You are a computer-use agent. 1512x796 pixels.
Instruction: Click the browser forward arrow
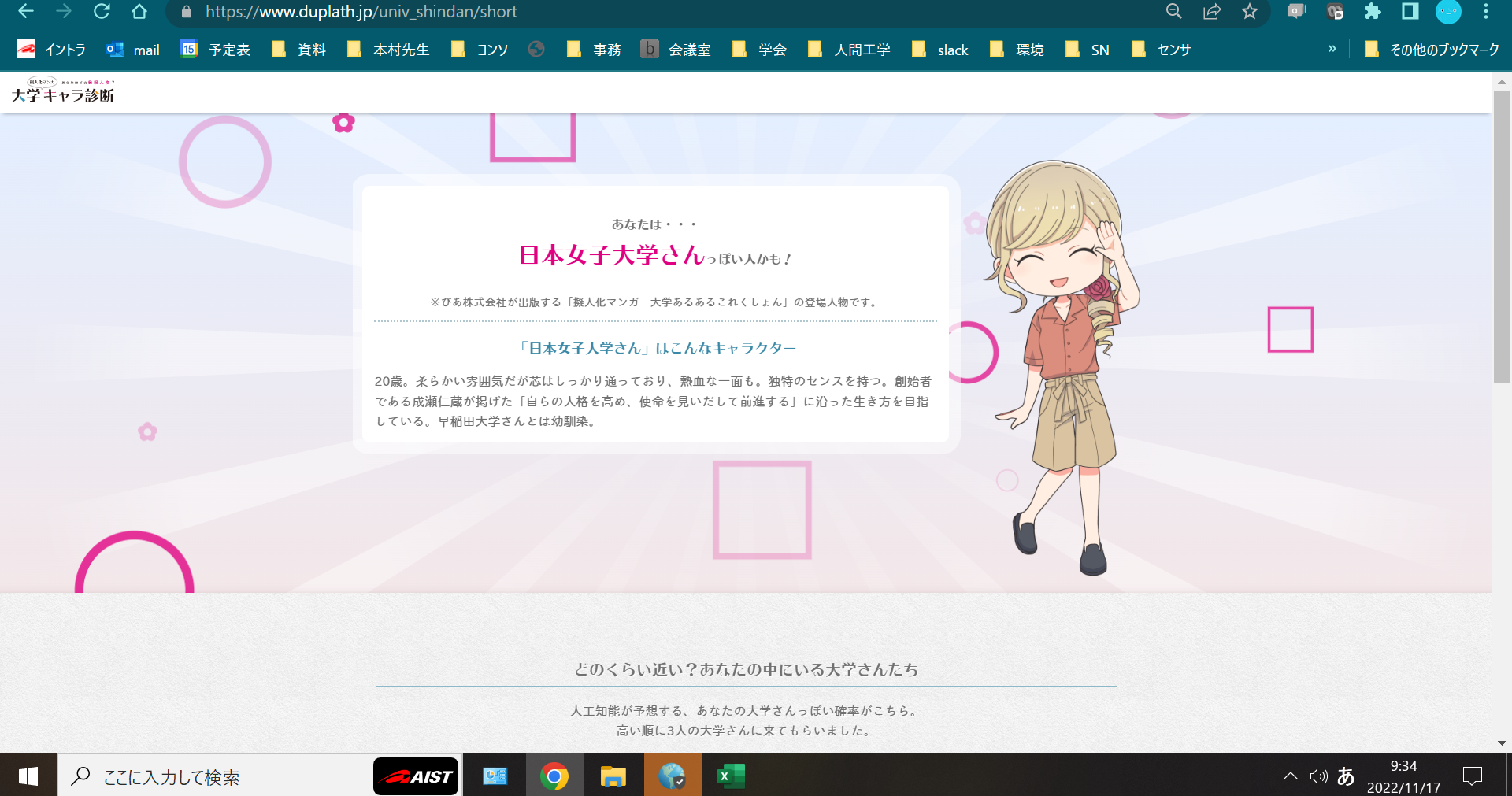64,11
